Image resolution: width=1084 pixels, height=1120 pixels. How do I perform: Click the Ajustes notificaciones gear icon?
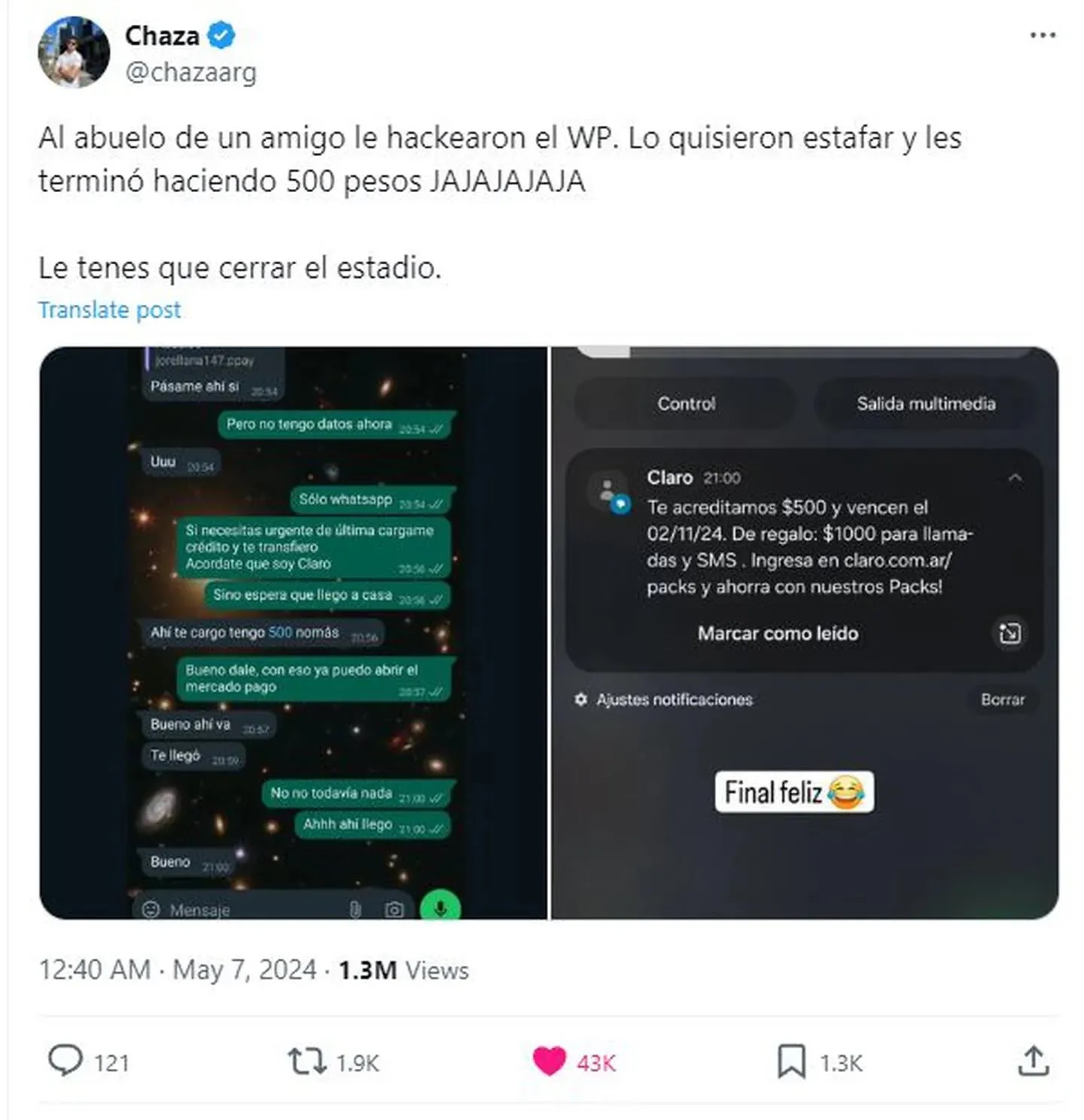click(580, 700)
